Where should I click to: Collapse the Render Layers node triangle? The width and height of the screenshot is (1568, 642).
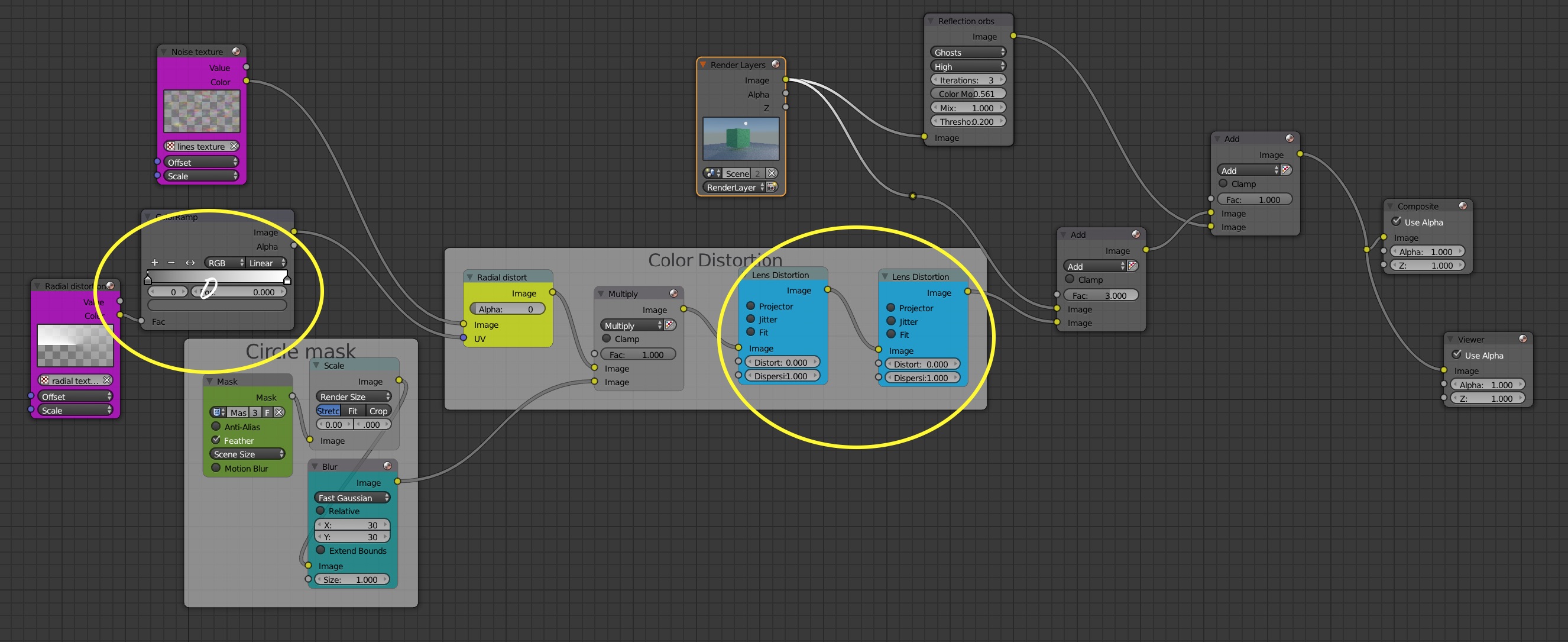point(703,64)
